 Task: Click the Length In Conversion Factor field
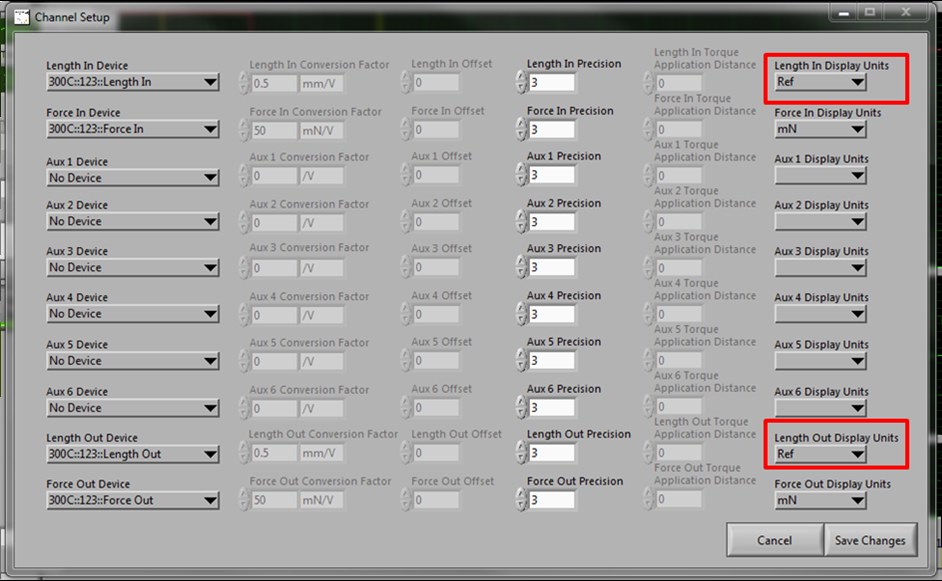(274, 83)
